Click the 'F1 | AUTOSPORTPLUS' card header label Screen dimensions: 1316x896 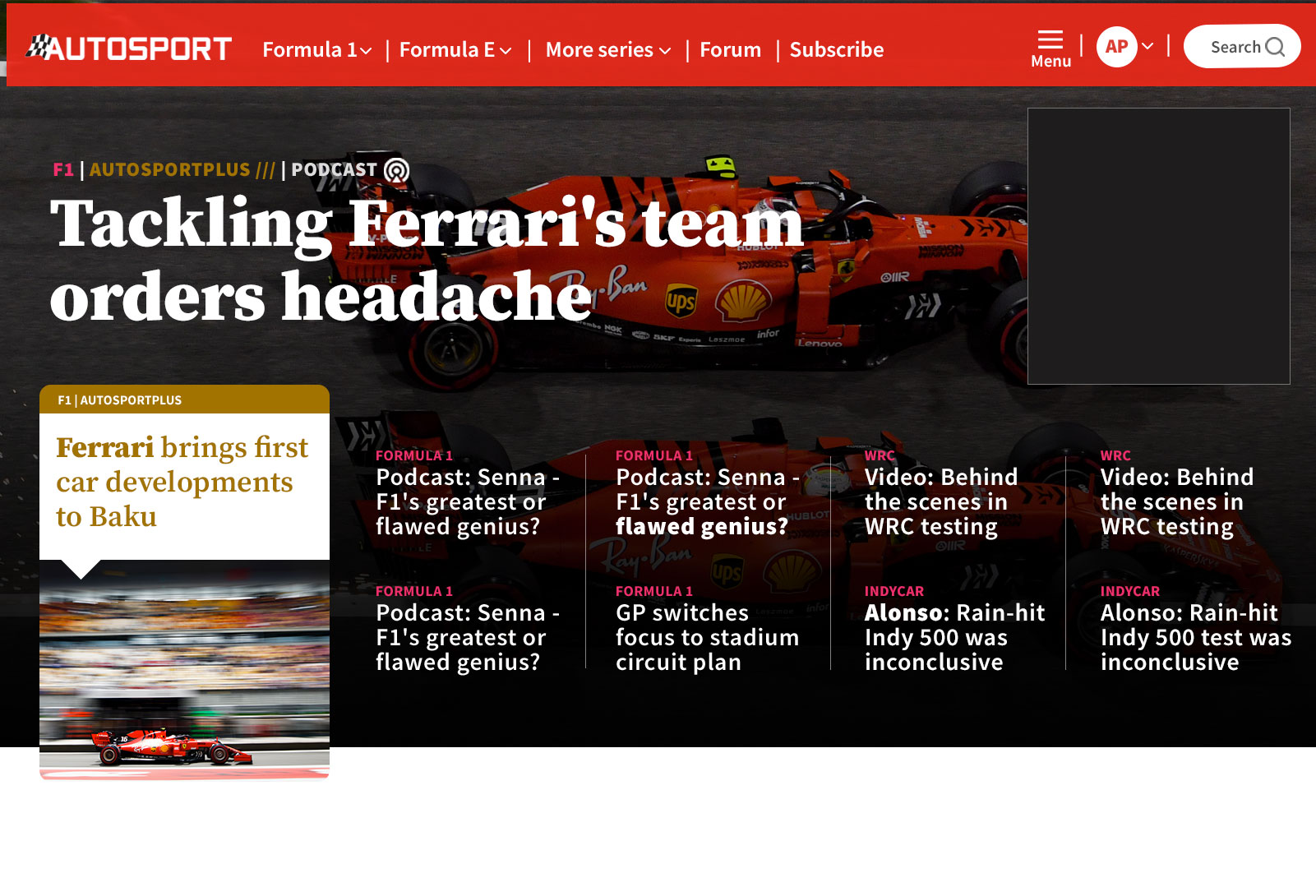[119, 400]
